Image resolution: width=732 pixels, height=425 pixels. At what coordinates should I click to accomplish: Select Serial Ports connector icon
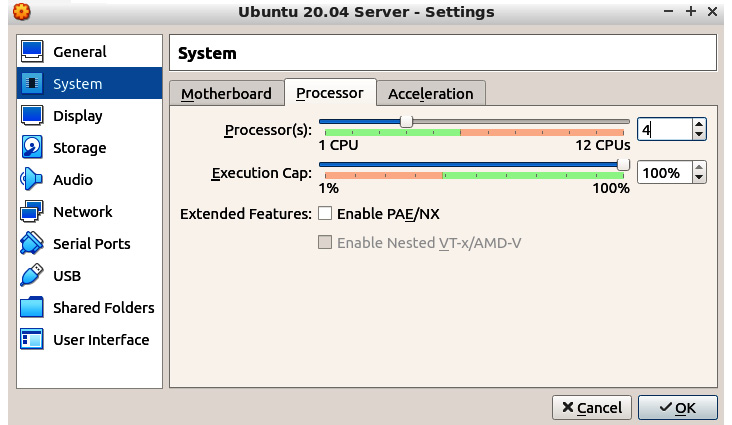point(32,243)
